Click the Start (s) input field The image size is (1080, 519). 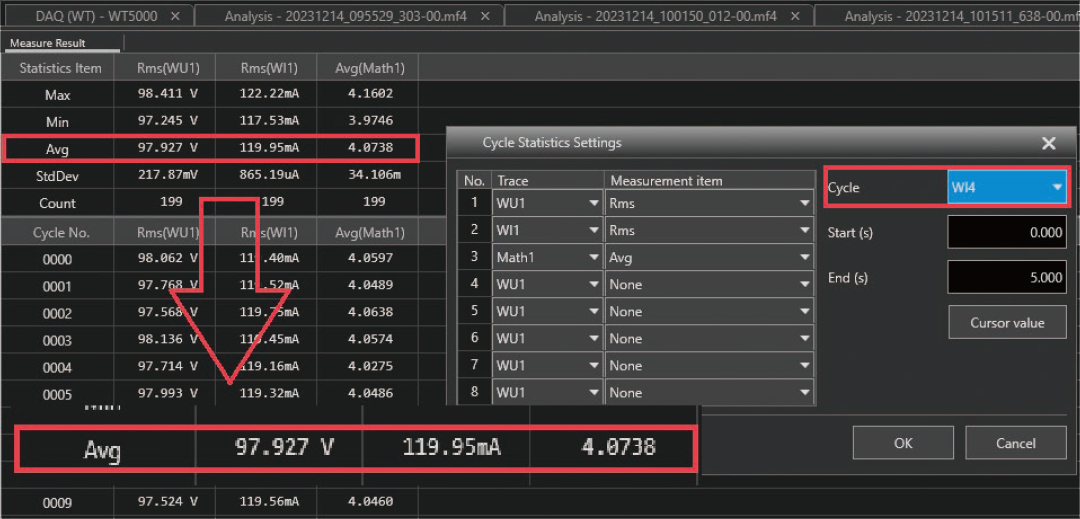tap(1006, 233)
